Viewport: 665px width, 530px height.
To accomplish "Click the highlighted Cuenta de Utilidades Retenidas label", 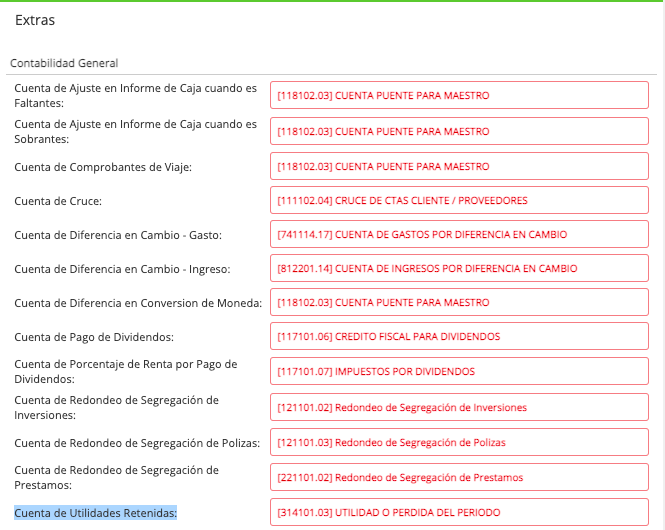I will pyautogui.click(x=95, y=513).
